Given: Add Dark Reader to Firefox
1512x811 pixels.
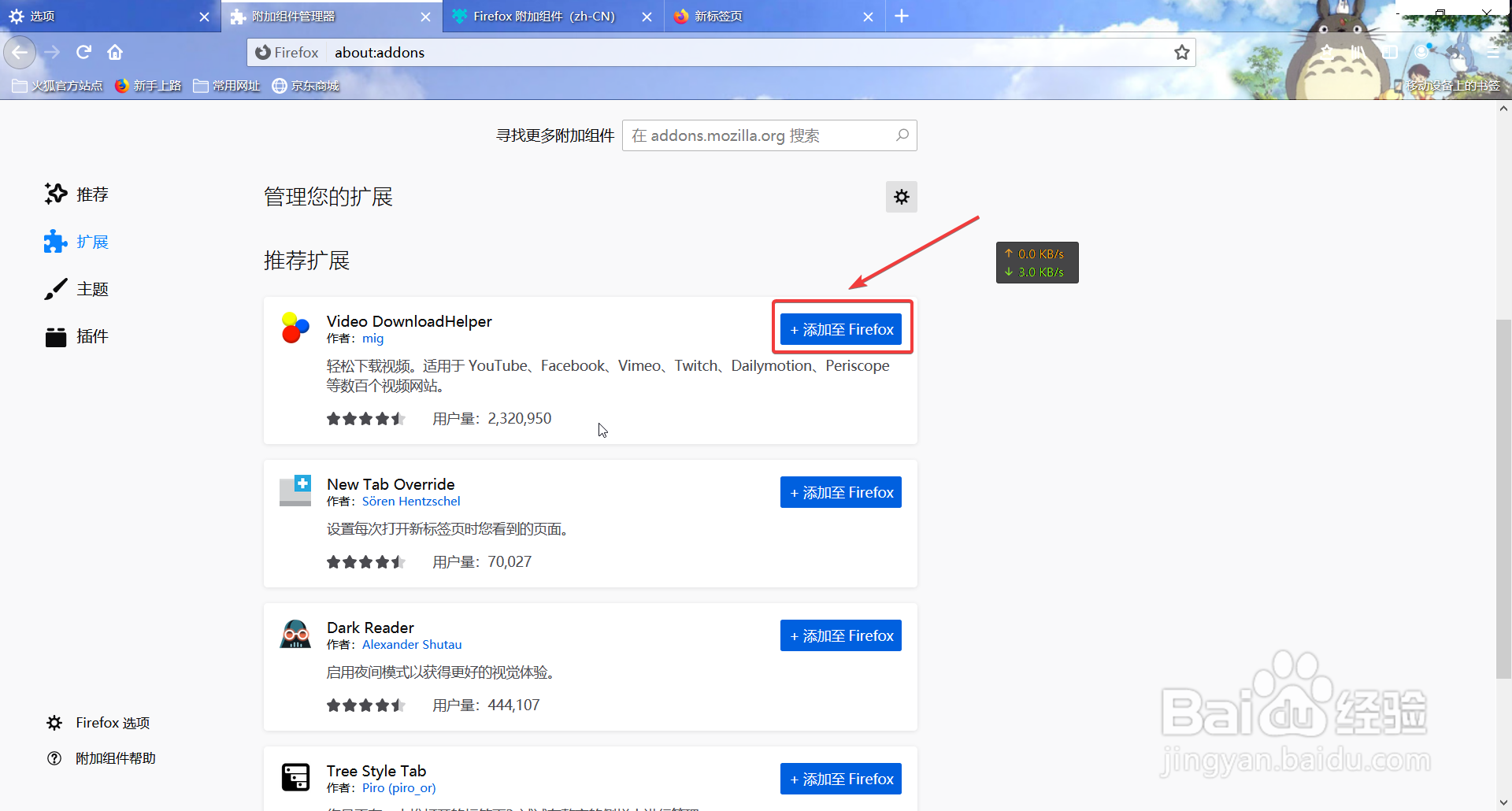Looking at the screenshot, I should 840,635.
